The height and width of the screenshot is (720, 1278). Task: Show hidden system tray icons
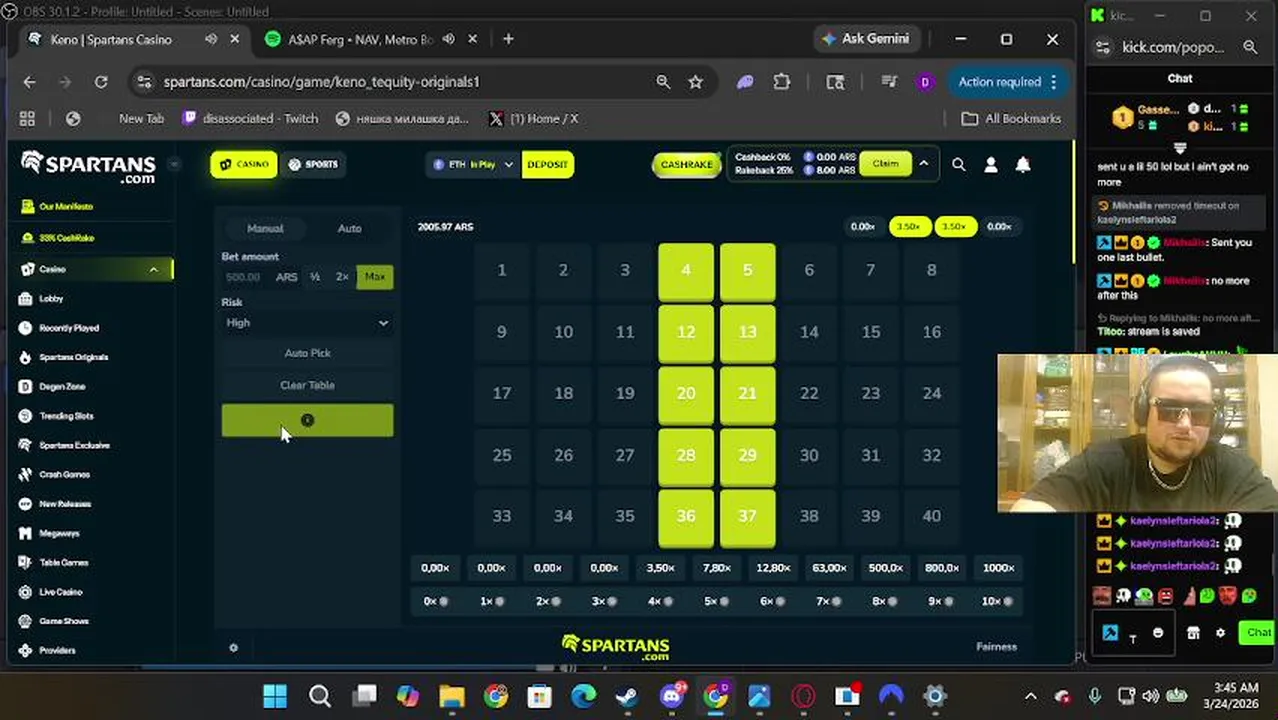1031,696
